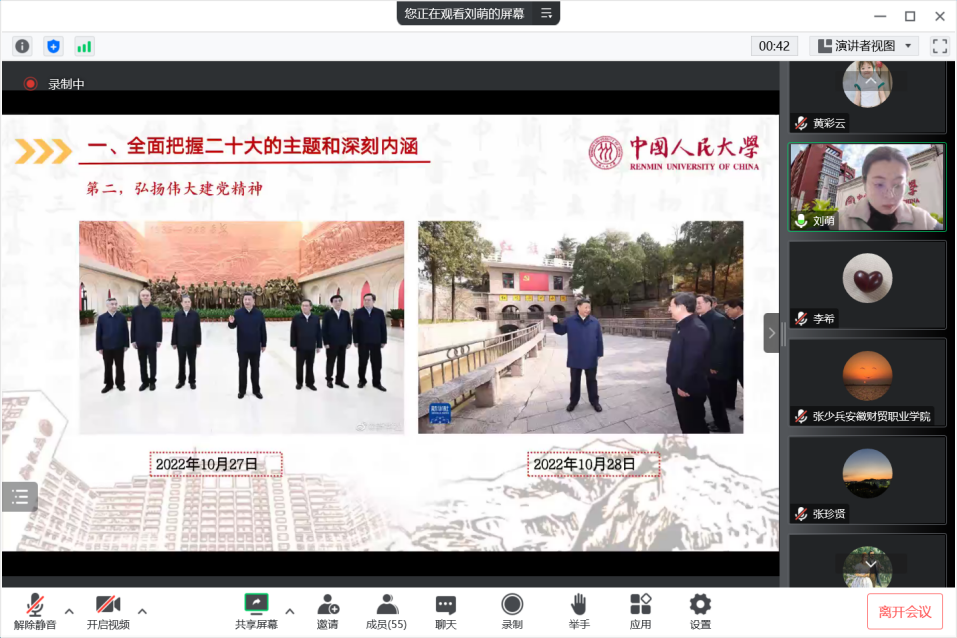957x638 pixels.
Task: Open the 演讲者视图 view dropdown
Action: point(864,46)
